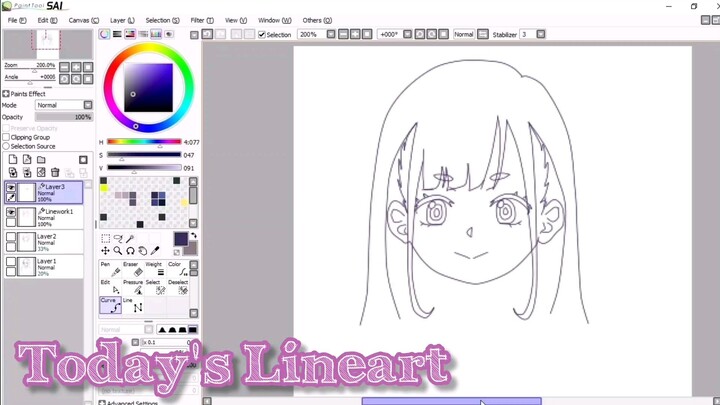Click the Normal view mode button
Image resolution: width=720 pixels, height=405 pixels.
tap(463, 34)
